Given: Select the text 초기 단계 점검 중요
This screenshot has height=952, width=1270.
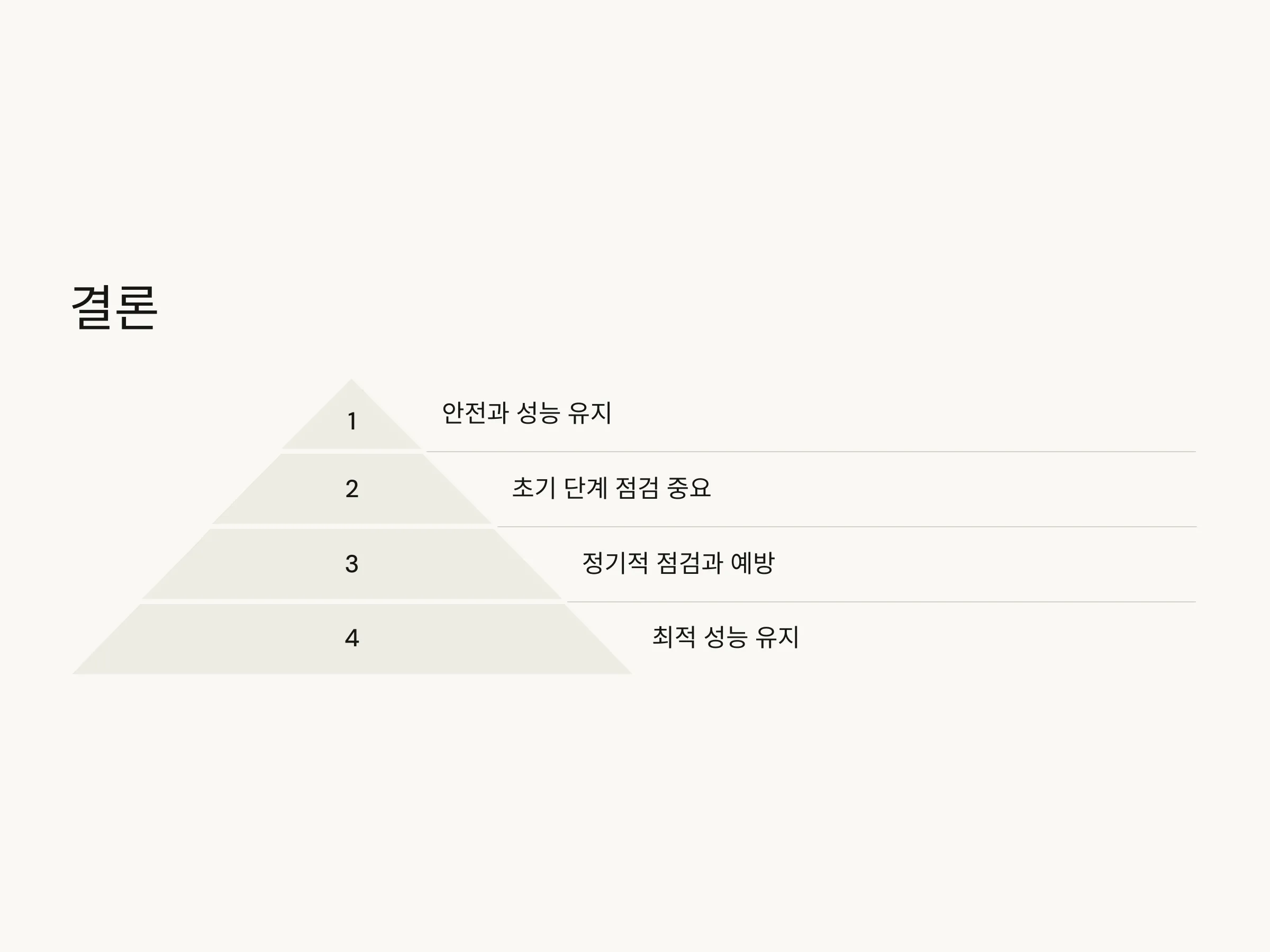Looking at the screenshot, I should click(612, 488).
